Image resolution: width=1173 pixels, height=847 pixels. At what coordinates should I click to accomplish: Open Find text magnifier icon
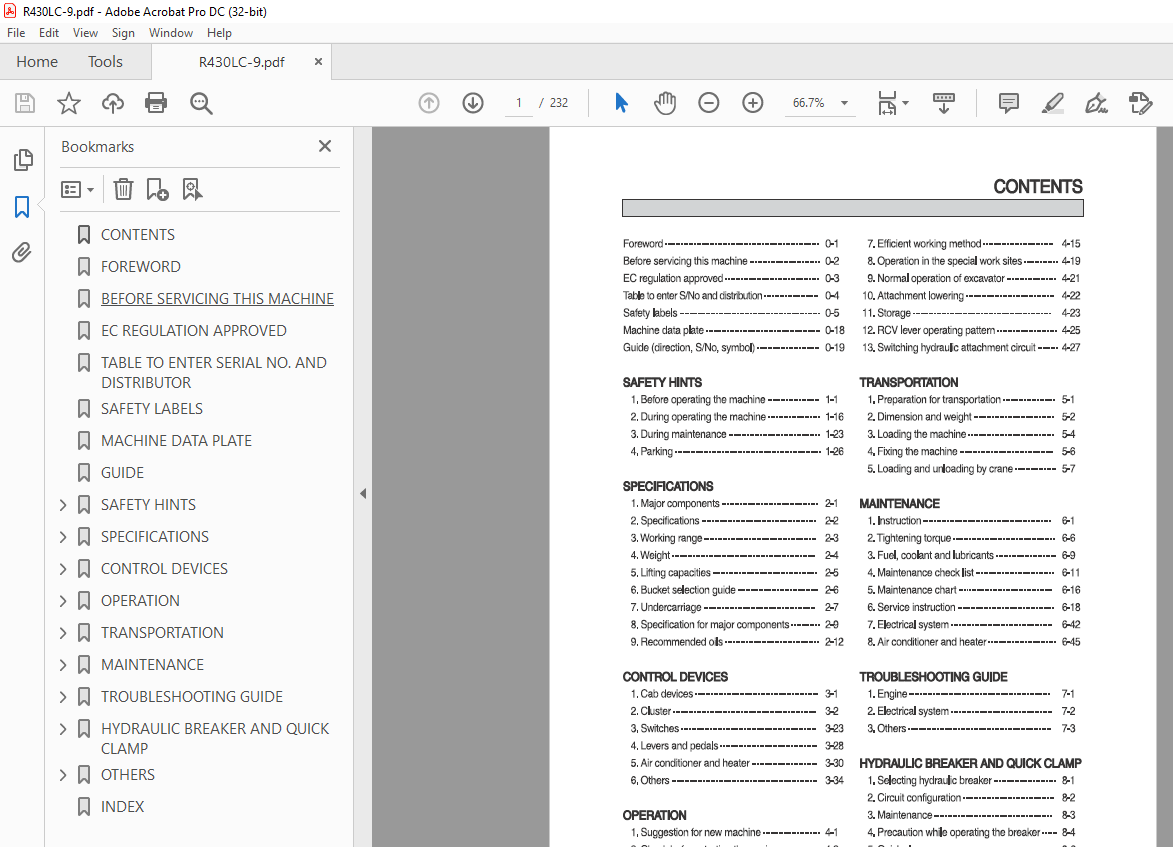click(200, 103)
